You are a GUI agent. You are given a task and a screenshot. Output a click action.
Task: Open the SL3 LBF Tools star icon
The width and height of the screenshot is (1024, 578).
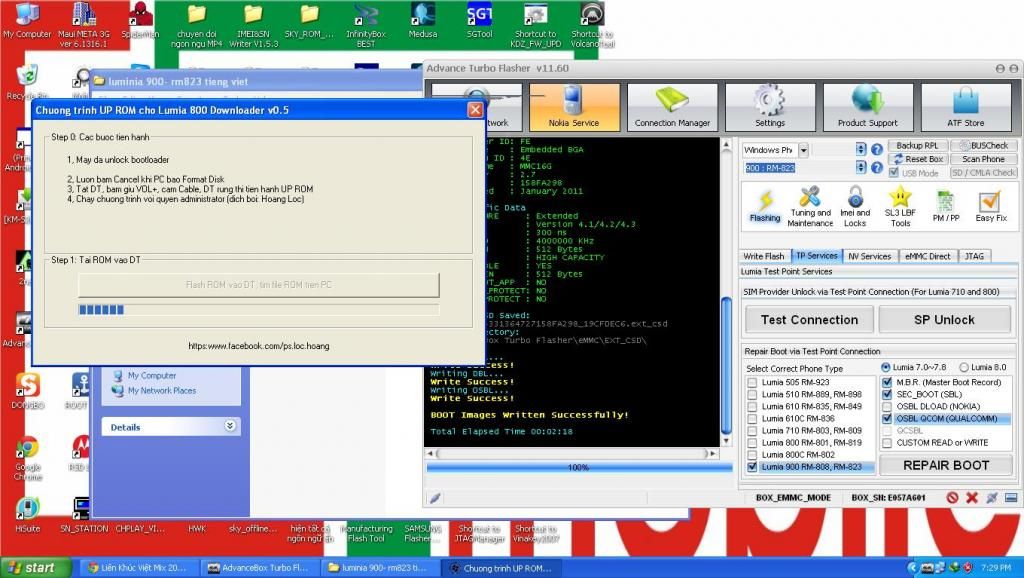point(900,206)
